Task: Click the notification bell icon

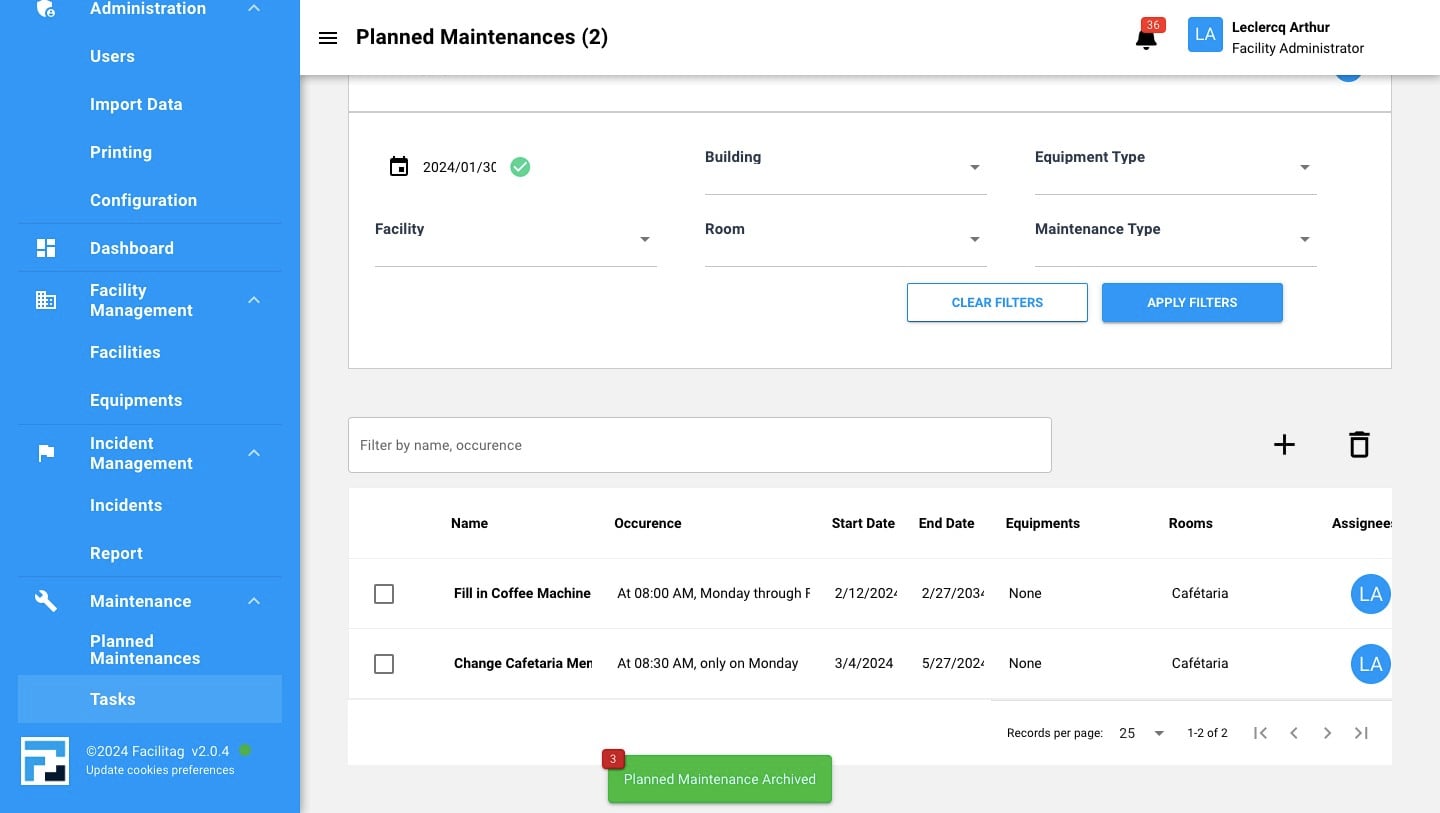Action: tap(1146, 39)
